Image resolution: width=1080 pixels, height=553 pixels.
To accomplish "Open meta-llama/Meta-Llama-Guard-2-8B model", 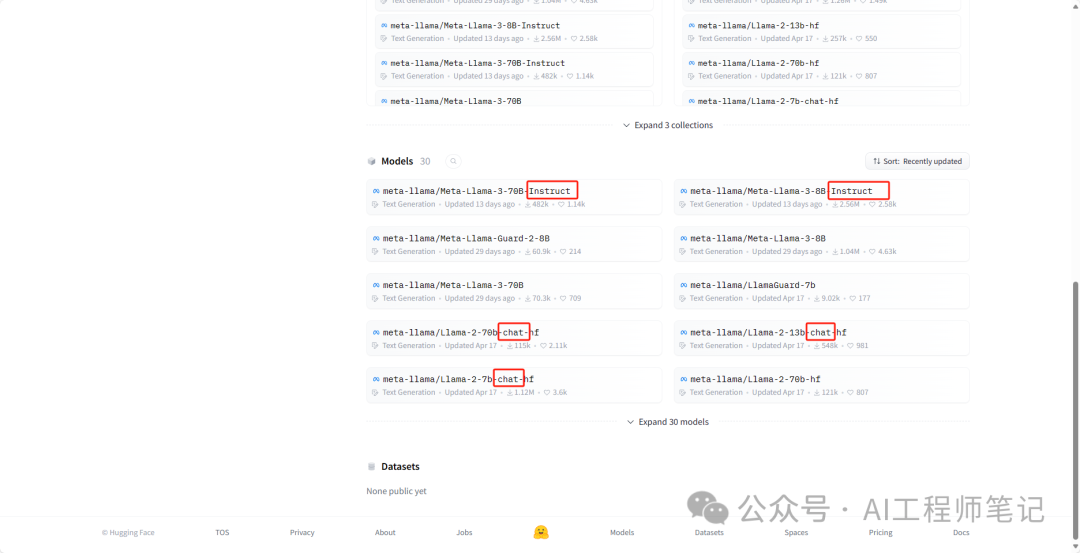I will click(x=514, y=244).
